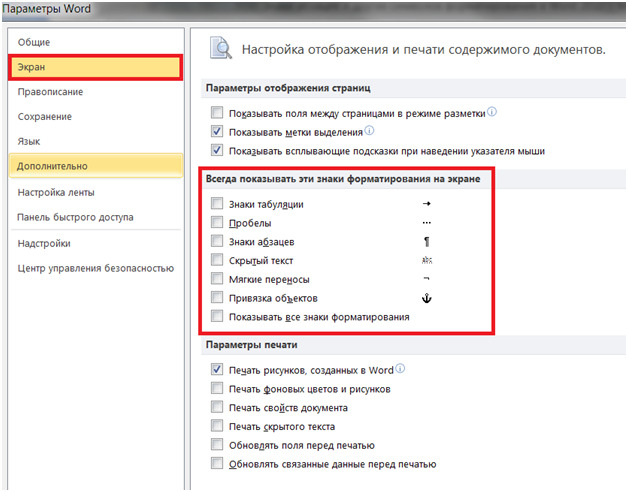Open the Общие category
This screenshot has width=628, height=492.
[x=95, y=42]
